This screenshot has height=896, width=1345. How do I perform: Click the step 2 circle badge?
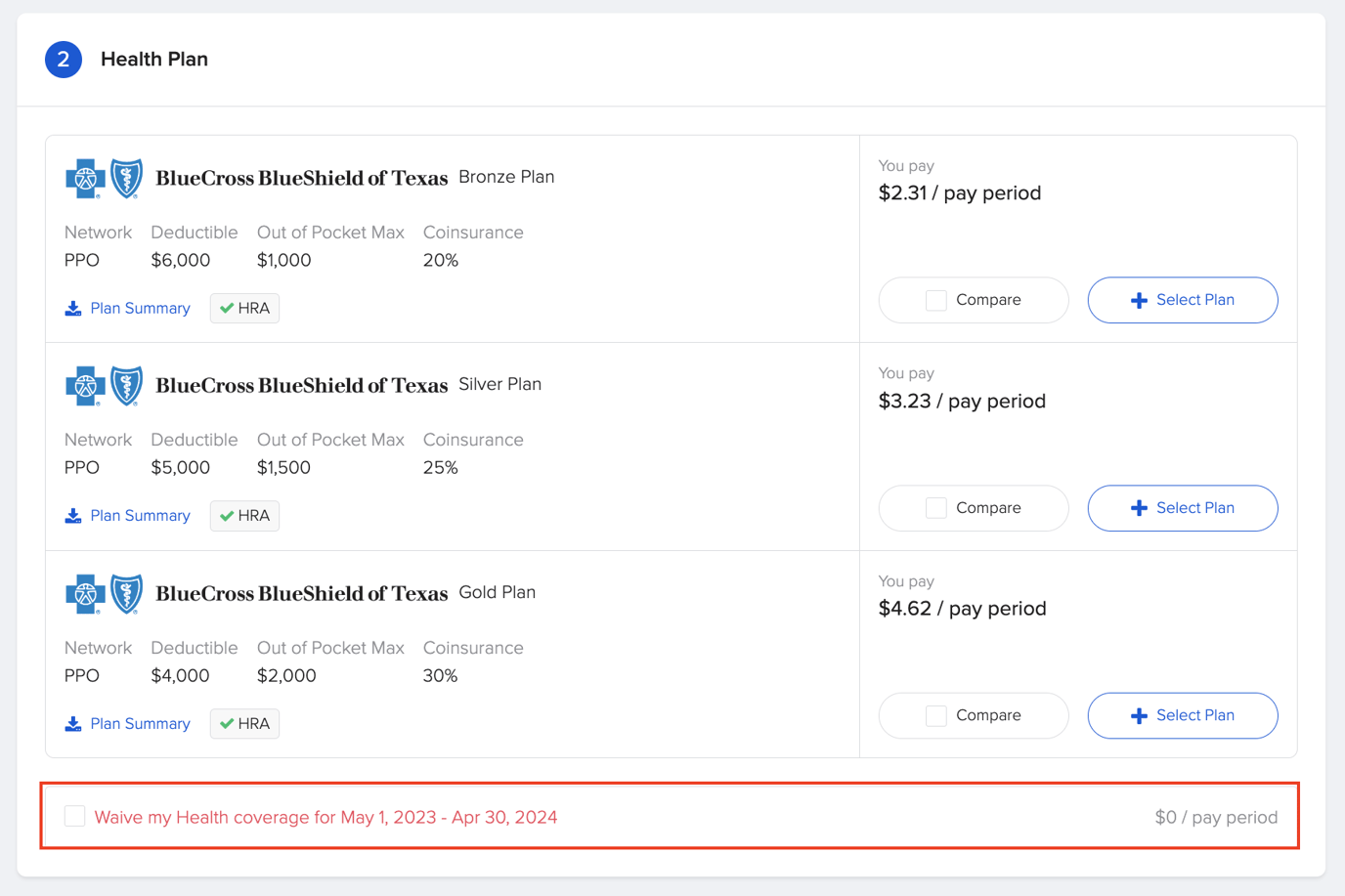[64, 60]
